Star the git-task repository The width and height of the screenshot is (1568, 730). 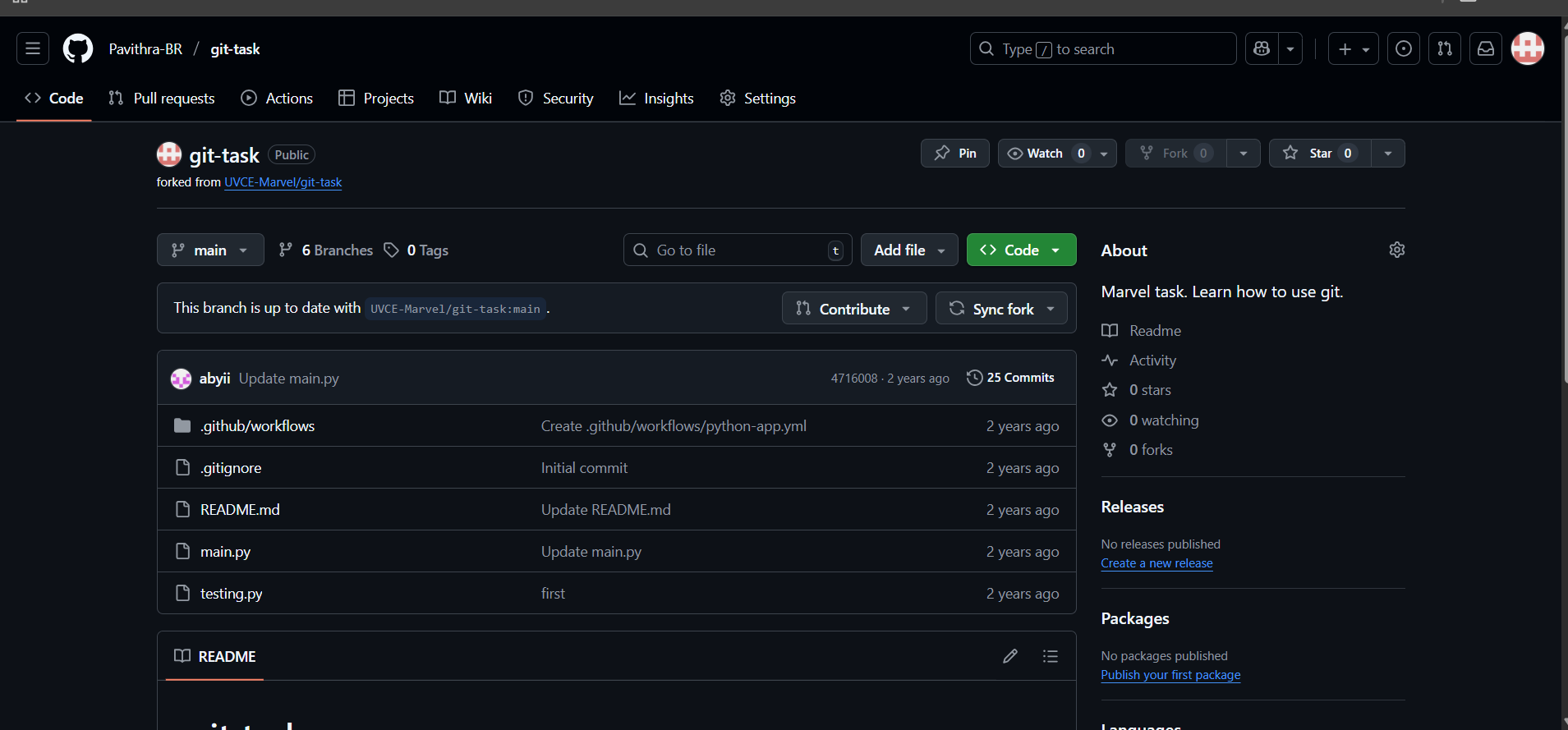1320,154
